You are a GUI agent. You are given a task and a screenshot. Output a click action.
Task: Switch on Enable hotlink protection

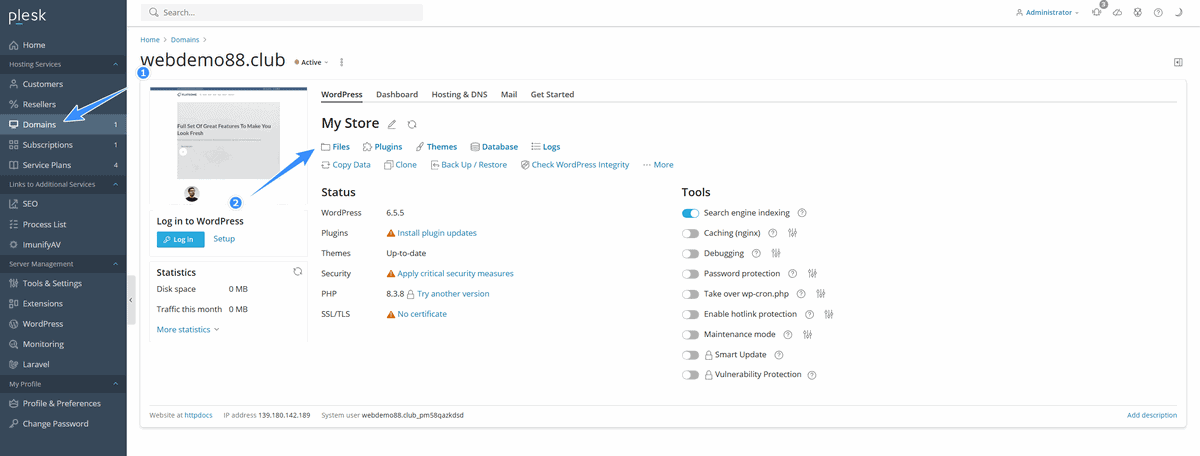690,314
